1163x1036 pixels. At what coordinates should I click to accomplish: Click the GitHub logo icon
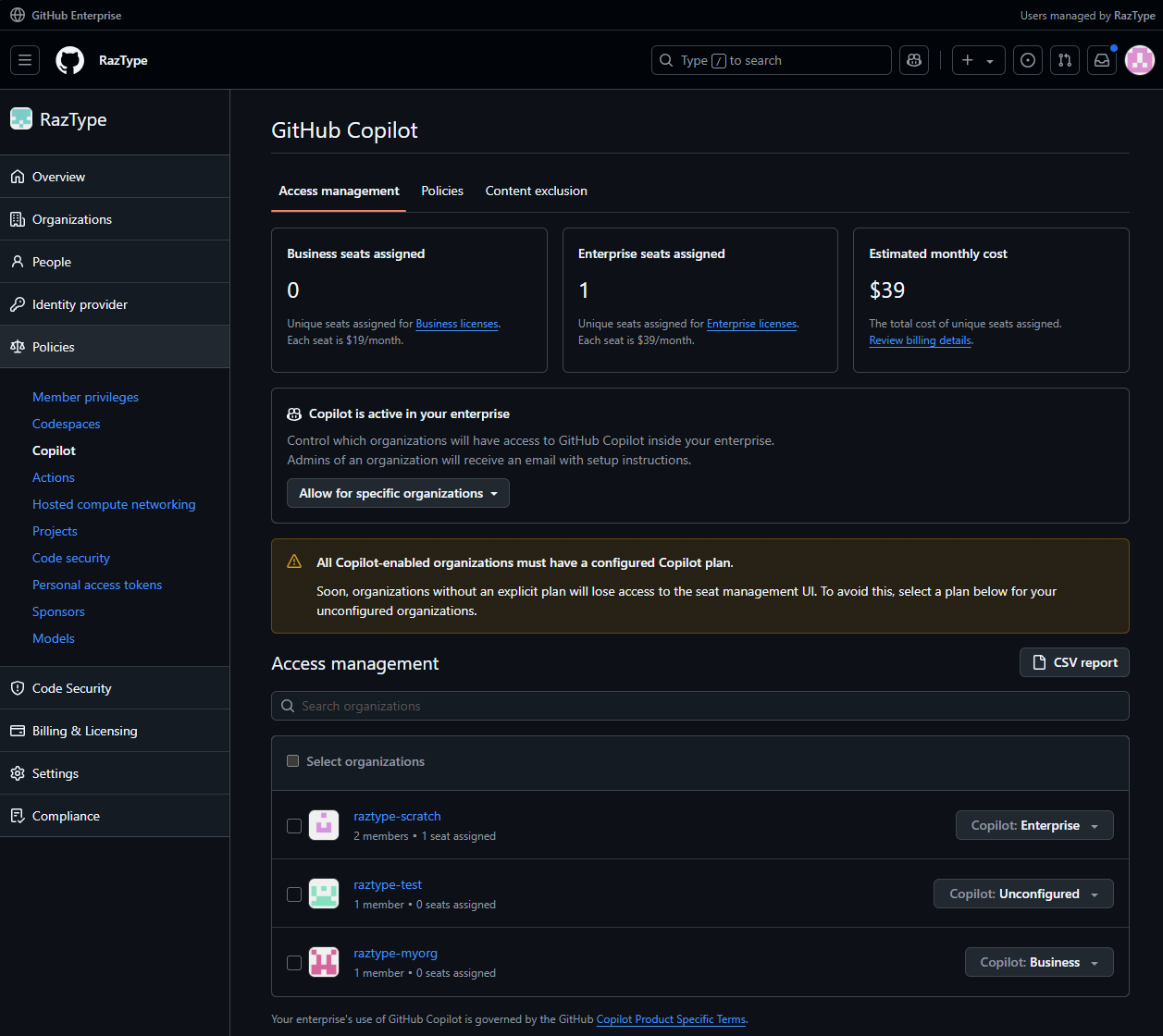pyautogui.click(x=69, y=60)
